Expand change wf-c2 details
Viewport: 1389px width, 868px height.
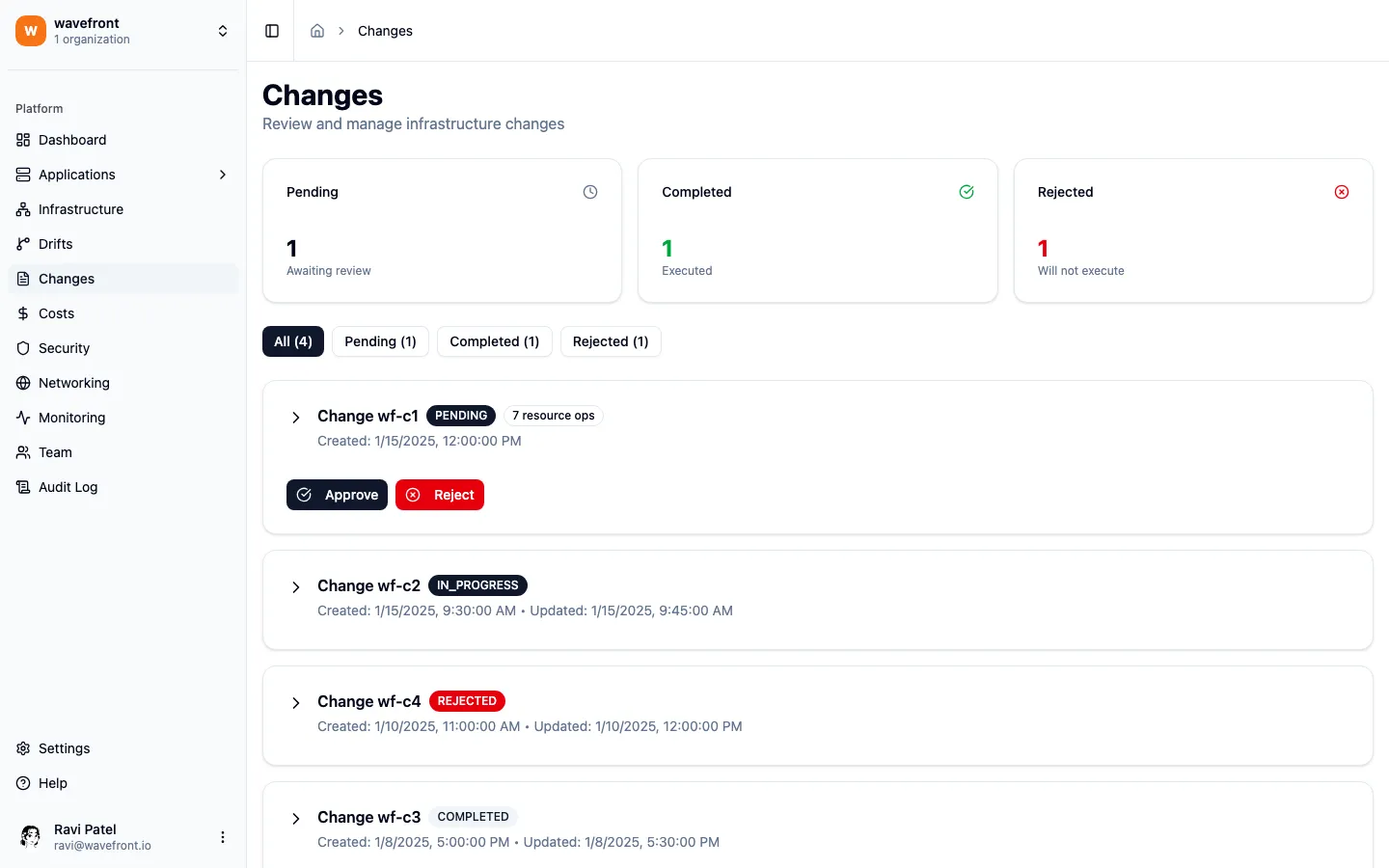point(296,586)
